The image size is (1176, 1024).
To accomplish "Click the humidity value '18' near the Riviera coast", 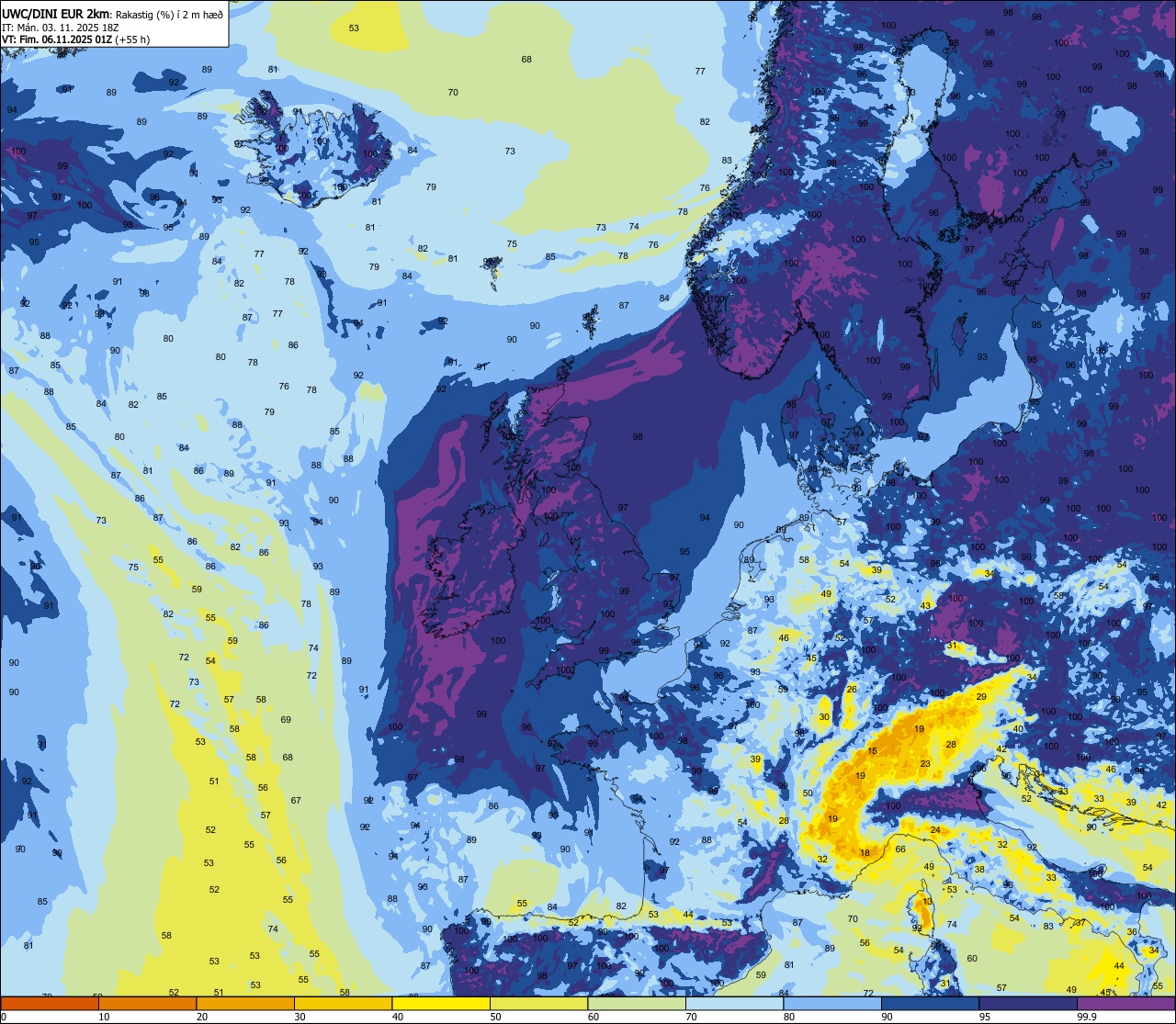I will (x=865, y=853).
